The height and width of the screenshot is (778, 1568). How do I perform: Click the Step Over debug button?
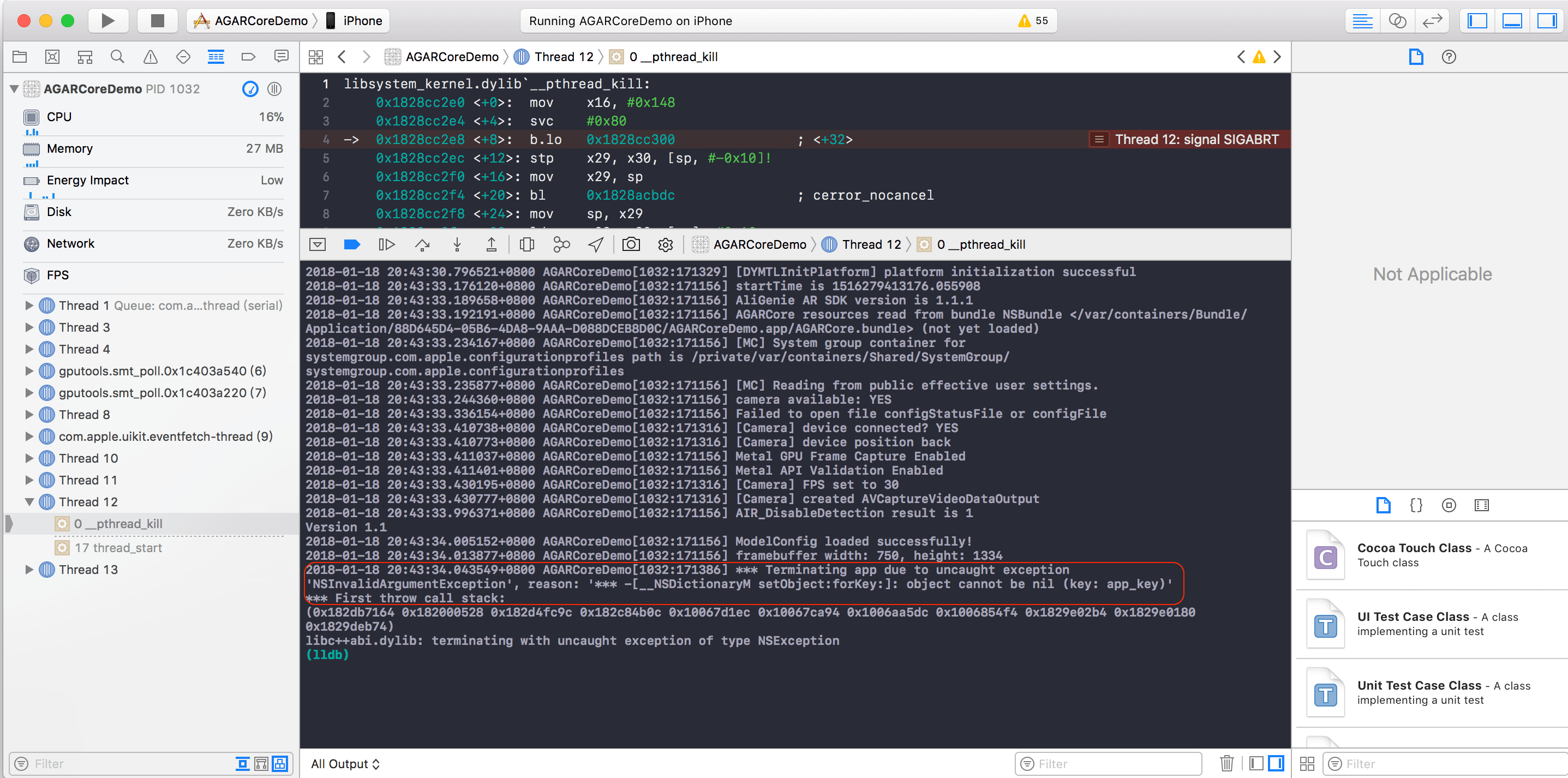point(422,245)
